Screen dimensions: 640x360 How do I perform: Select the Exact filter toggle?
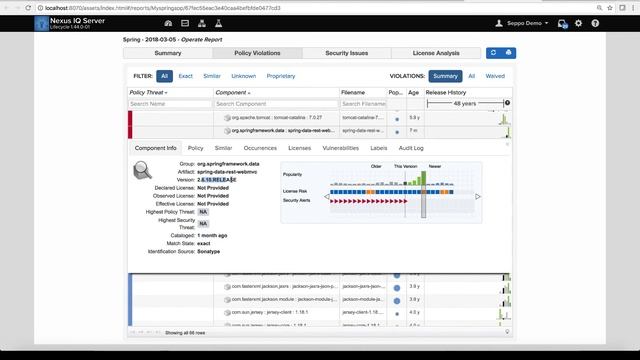[x=185, y=76]
